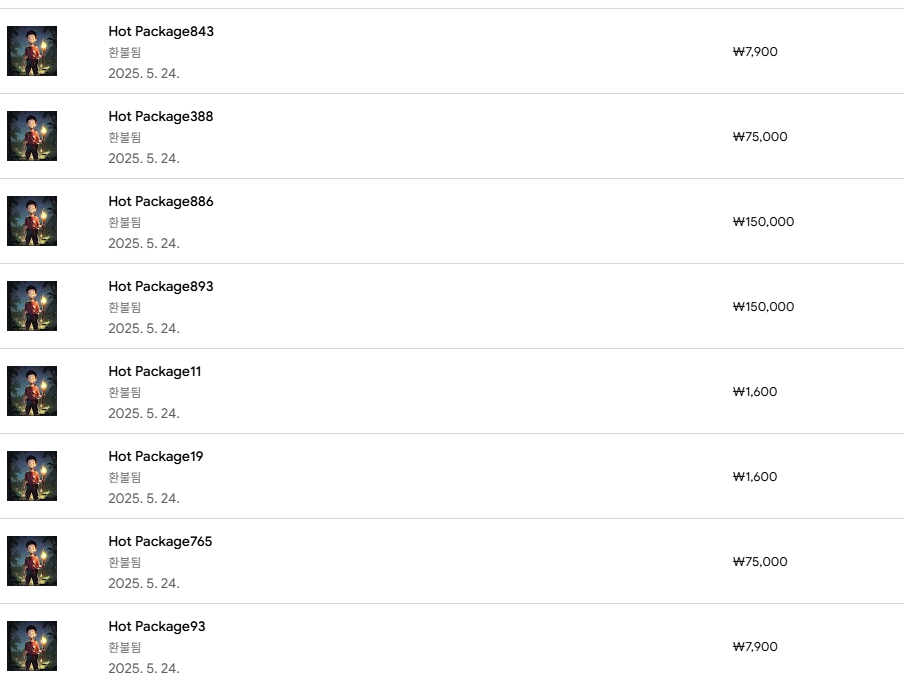Click the icon beside Hot Package893

(x=32, y=306)
